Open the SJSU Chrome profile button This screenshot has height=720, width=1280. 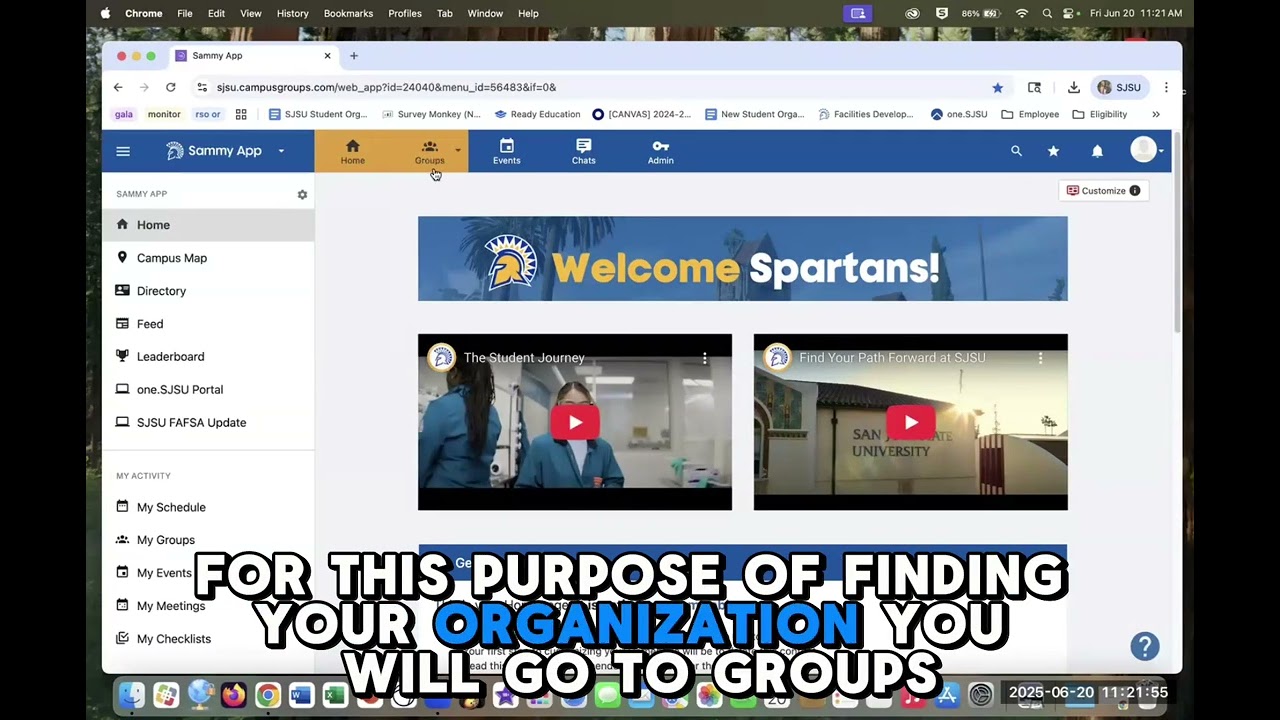1120,87
